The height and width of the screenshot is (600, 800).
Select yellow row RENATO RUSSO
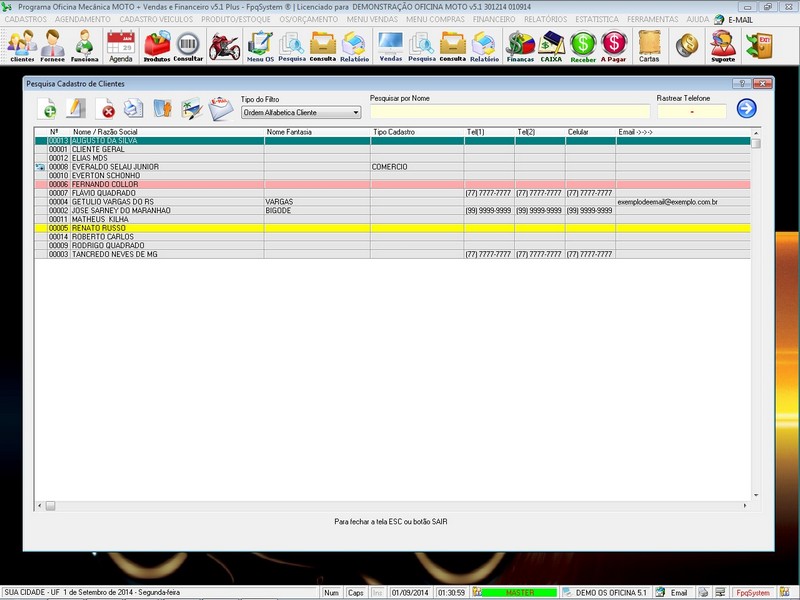[x=392, y=228]
